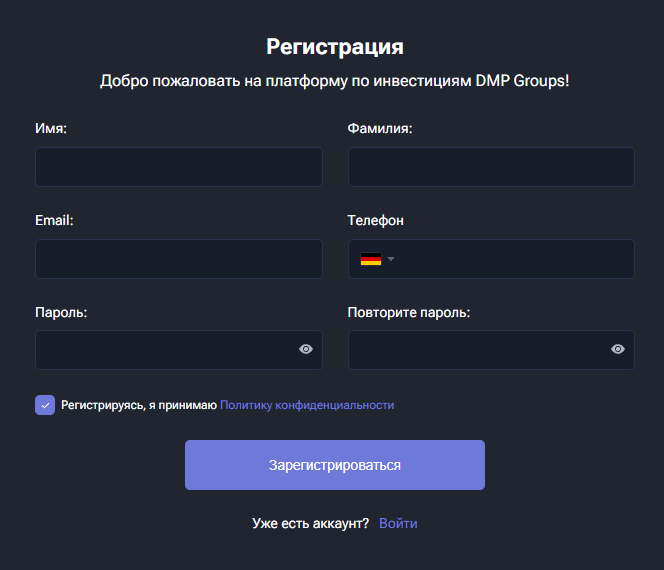
Task: Click the Повторите пароль label text
Action: [409, 312]
